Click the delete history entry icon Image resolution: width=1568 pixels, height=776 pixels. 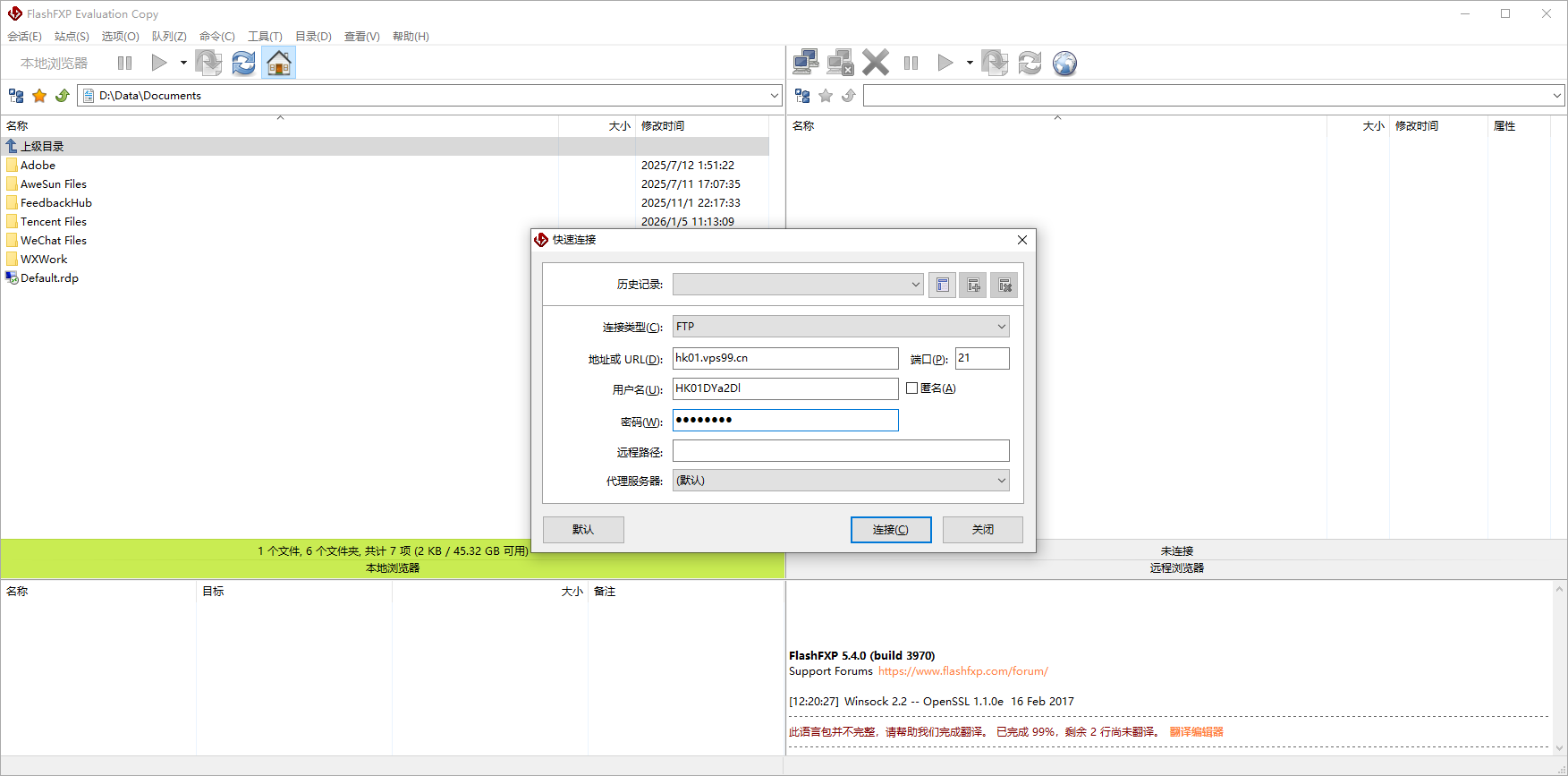1004,285
